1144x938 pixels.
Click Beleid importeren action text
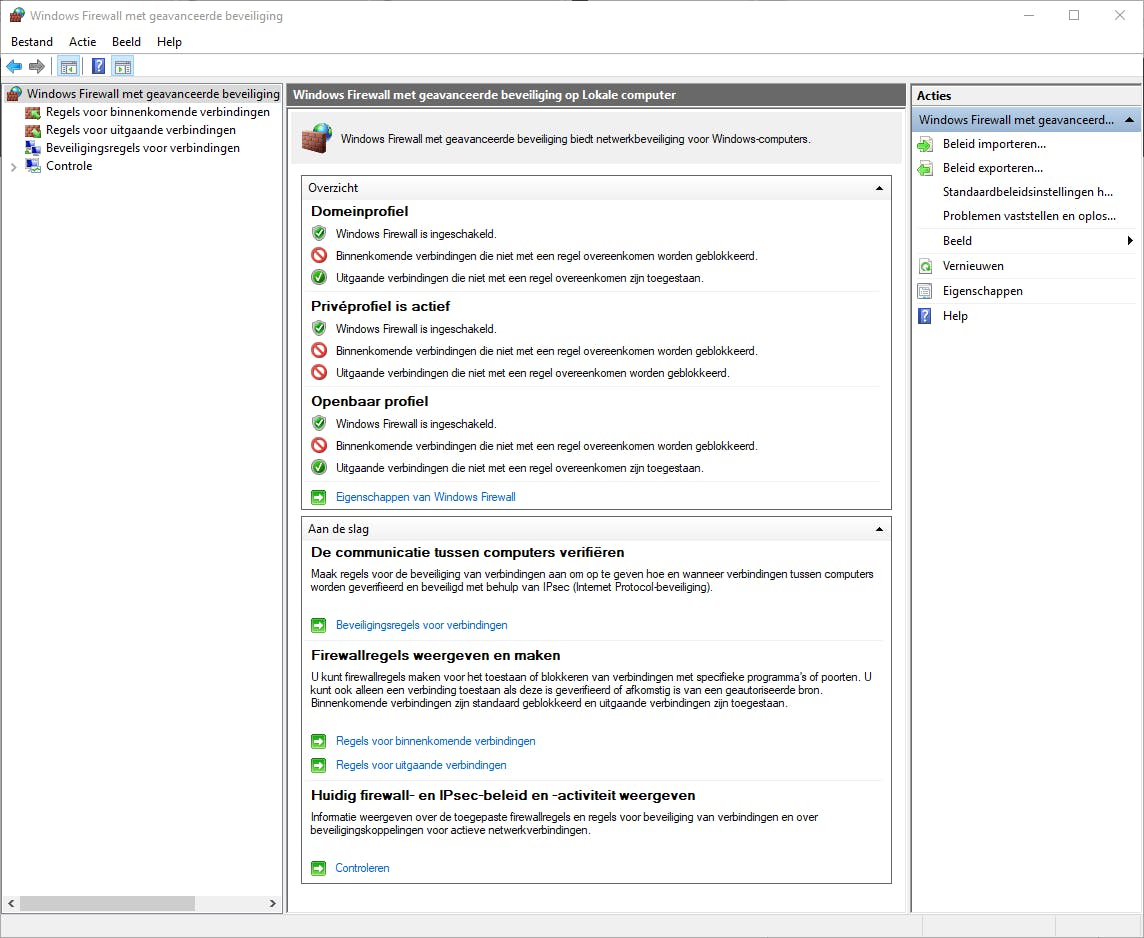(994, 144)
